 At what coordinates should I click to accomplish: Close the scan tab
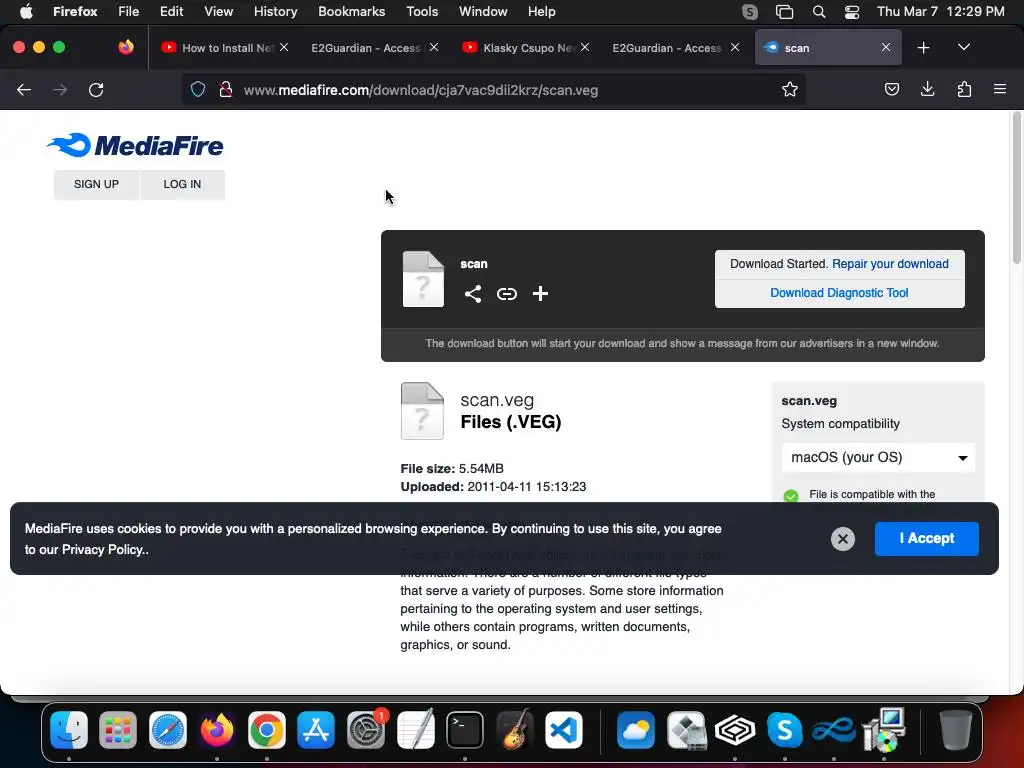coord(886,48)
